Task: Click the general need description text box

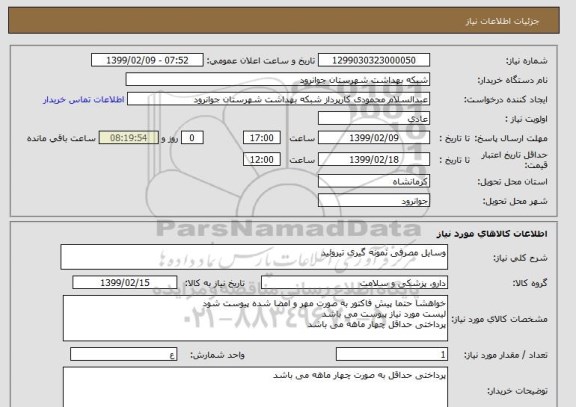Action: coord(254,257)
